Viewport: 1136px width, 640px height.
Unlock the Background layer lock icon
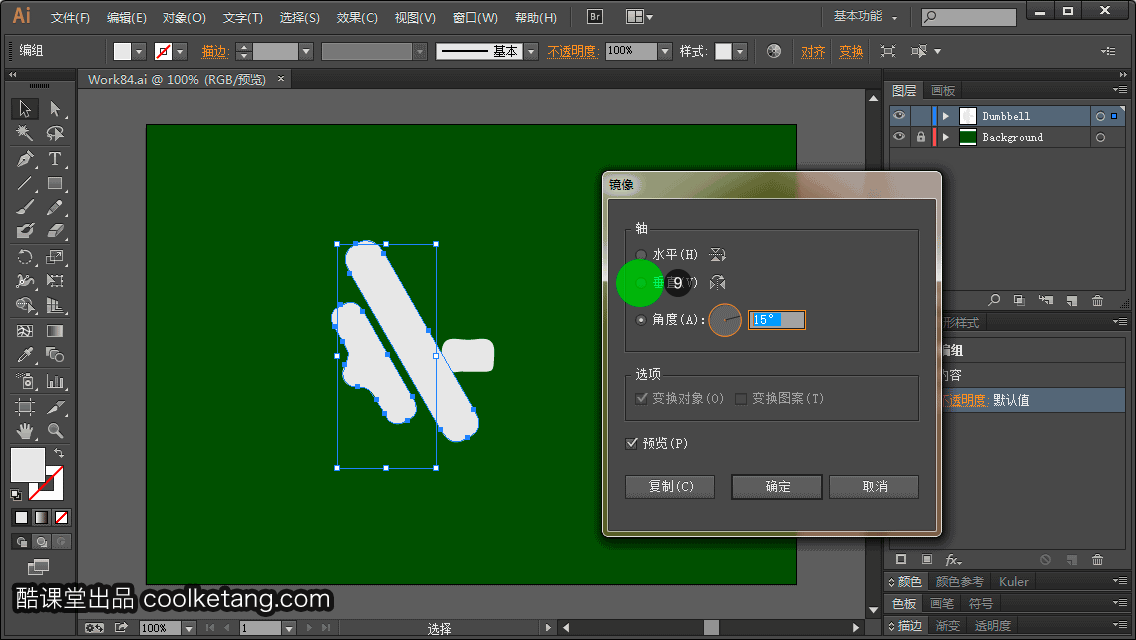[921, 137]
